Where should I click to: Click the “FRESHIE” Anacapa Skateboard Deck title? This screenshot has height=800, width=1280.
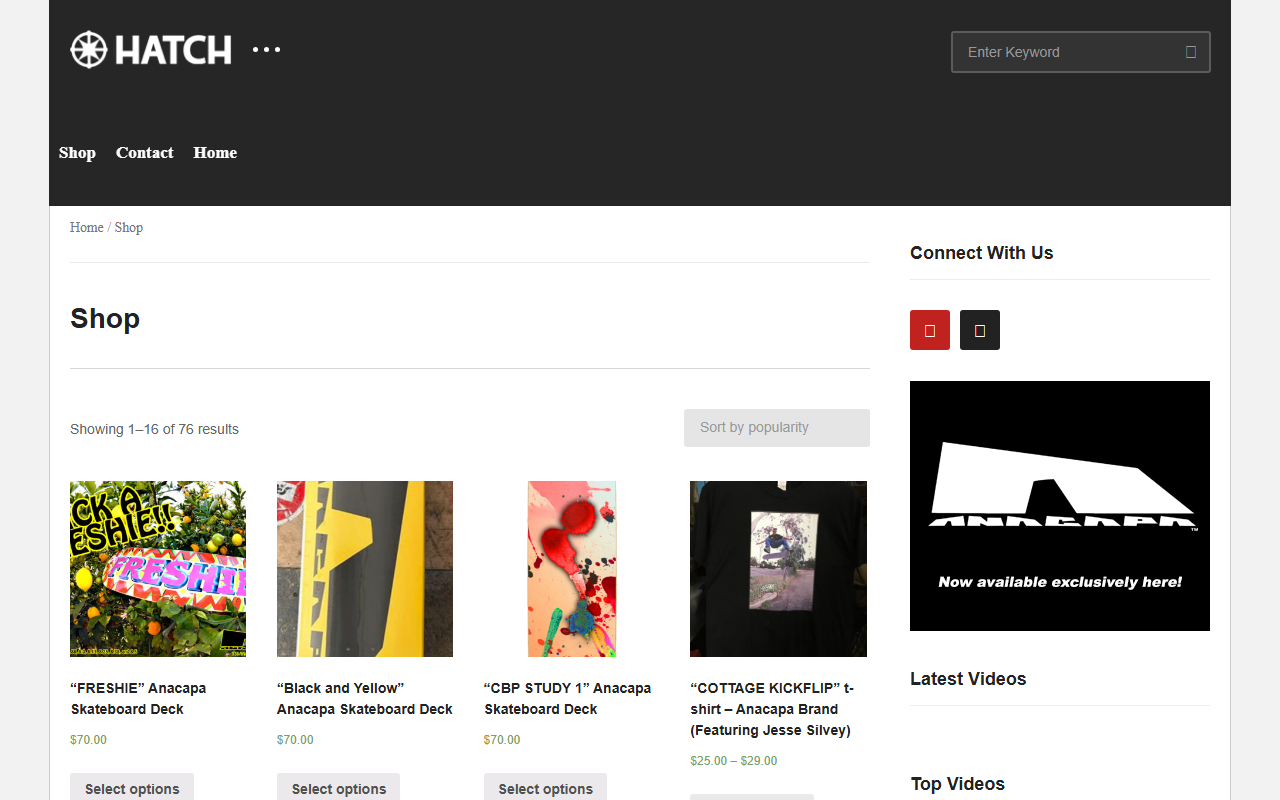point(138,699)
